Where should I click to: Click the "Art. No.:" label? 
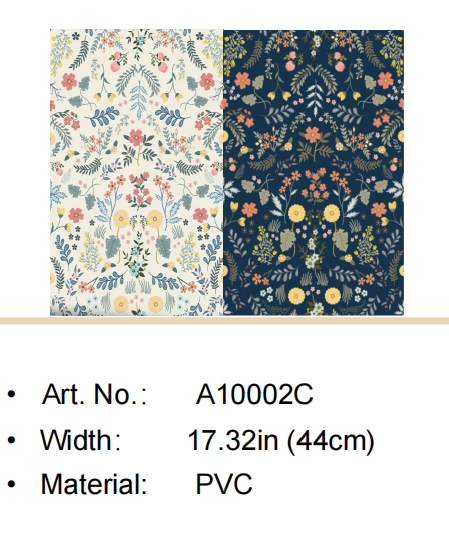pyautogui.click(x=94, y=394)
